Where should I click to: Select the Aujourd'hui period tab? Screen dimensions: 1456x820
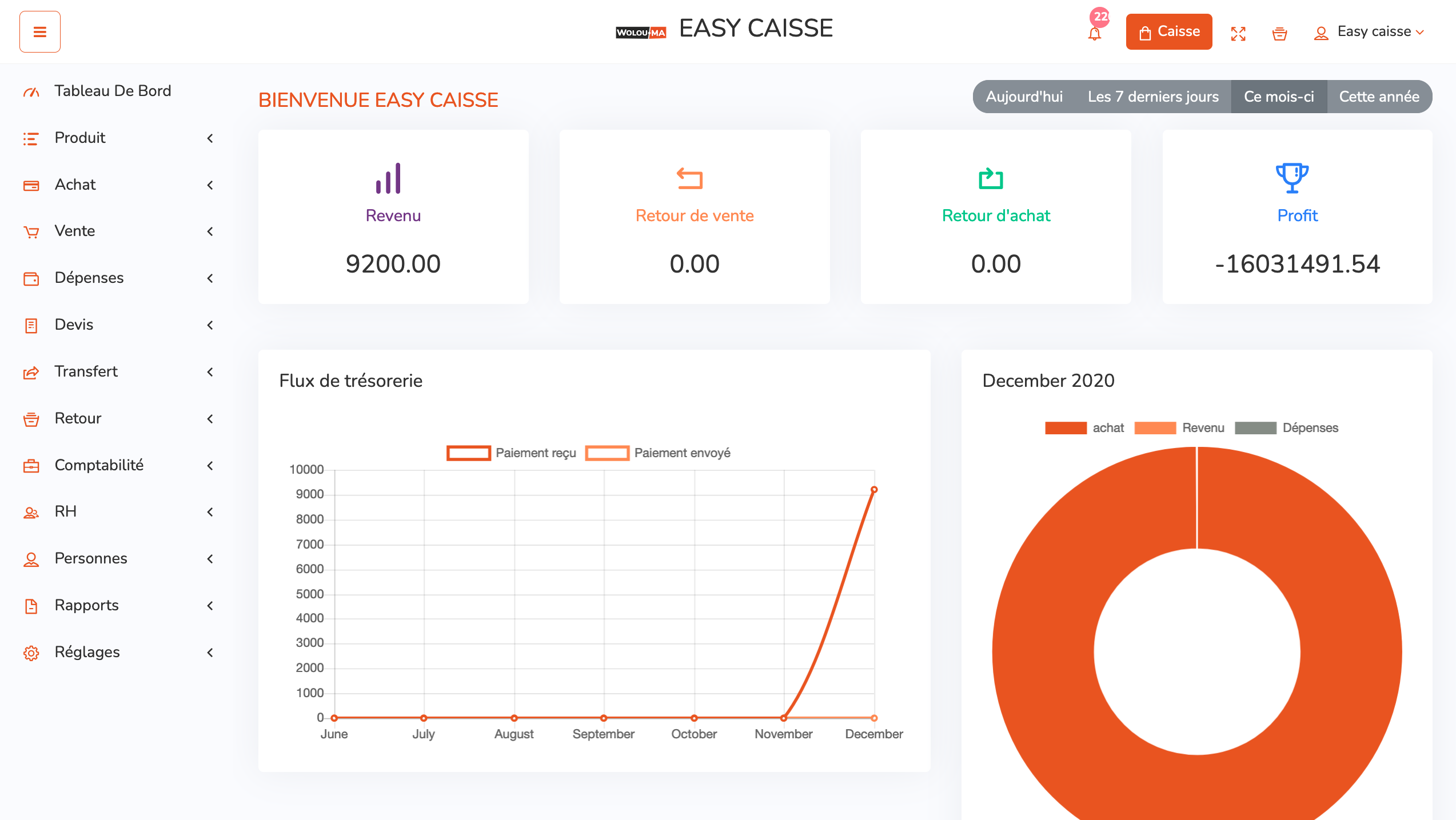point(1024,97)
